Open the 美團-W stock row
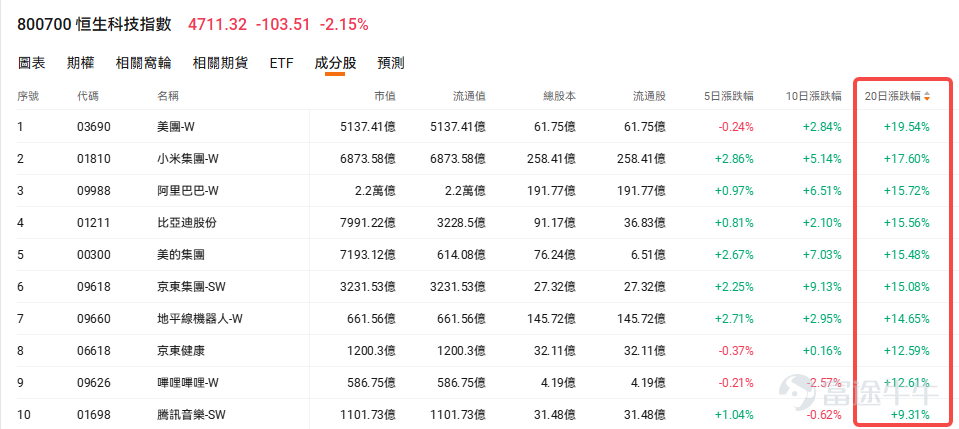This screenshot has height=429, width=959. 483,127
